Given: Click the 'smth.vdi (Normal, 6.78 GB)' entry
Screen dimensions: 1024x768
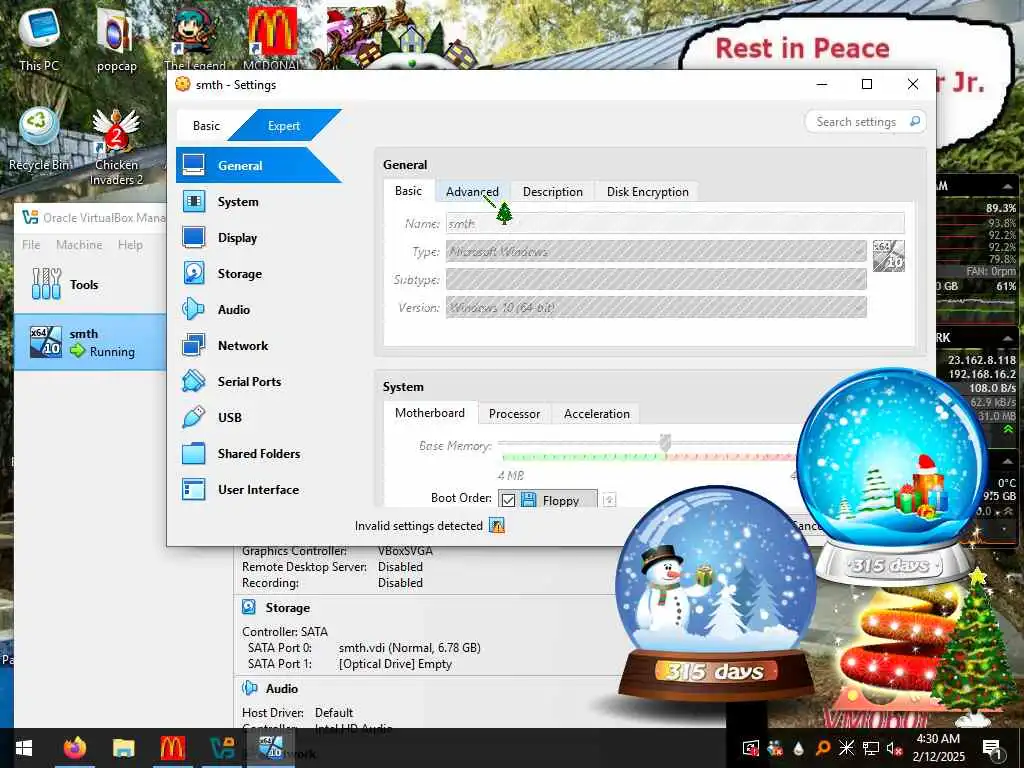Looking at the screenshot, I should click(x=409, y=648).
